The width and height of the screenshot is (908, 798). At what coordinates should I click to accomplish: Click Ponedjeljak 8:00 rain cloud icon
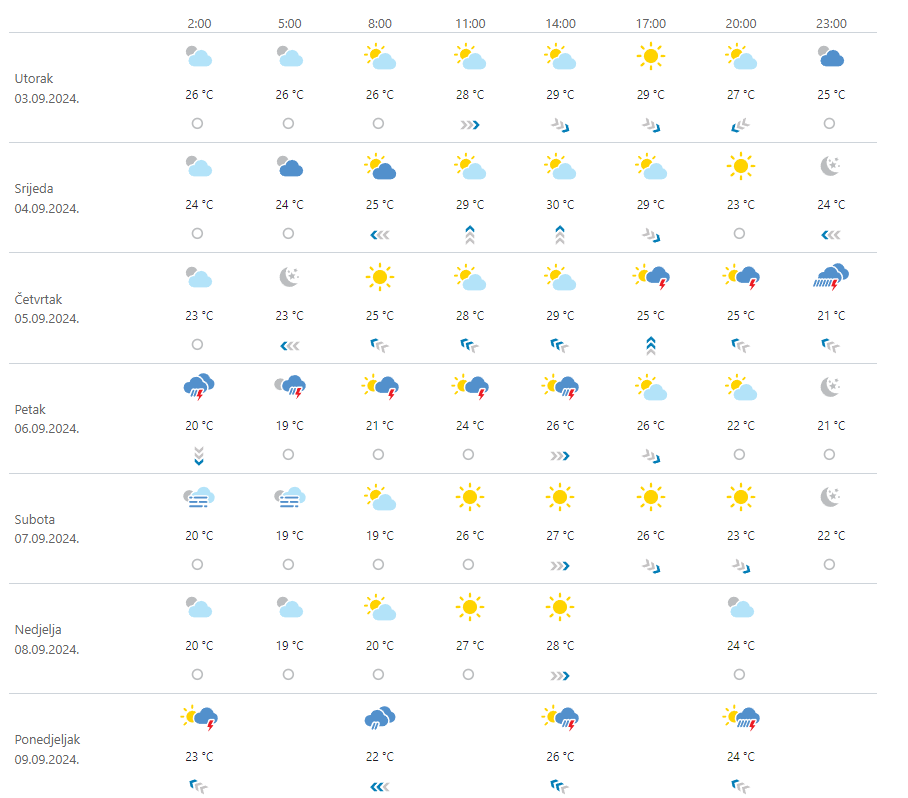coord(380,717)
